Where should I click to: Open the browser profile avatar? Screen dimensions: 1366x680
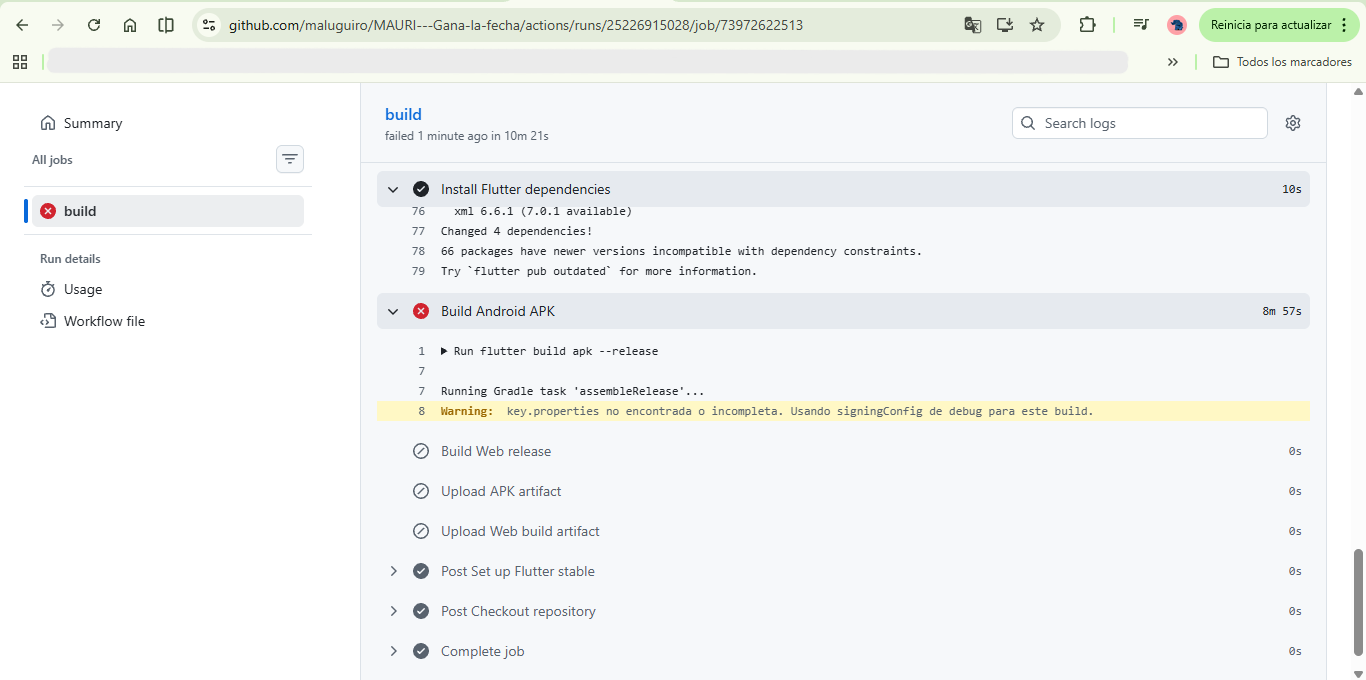[x=1177, y=25]
